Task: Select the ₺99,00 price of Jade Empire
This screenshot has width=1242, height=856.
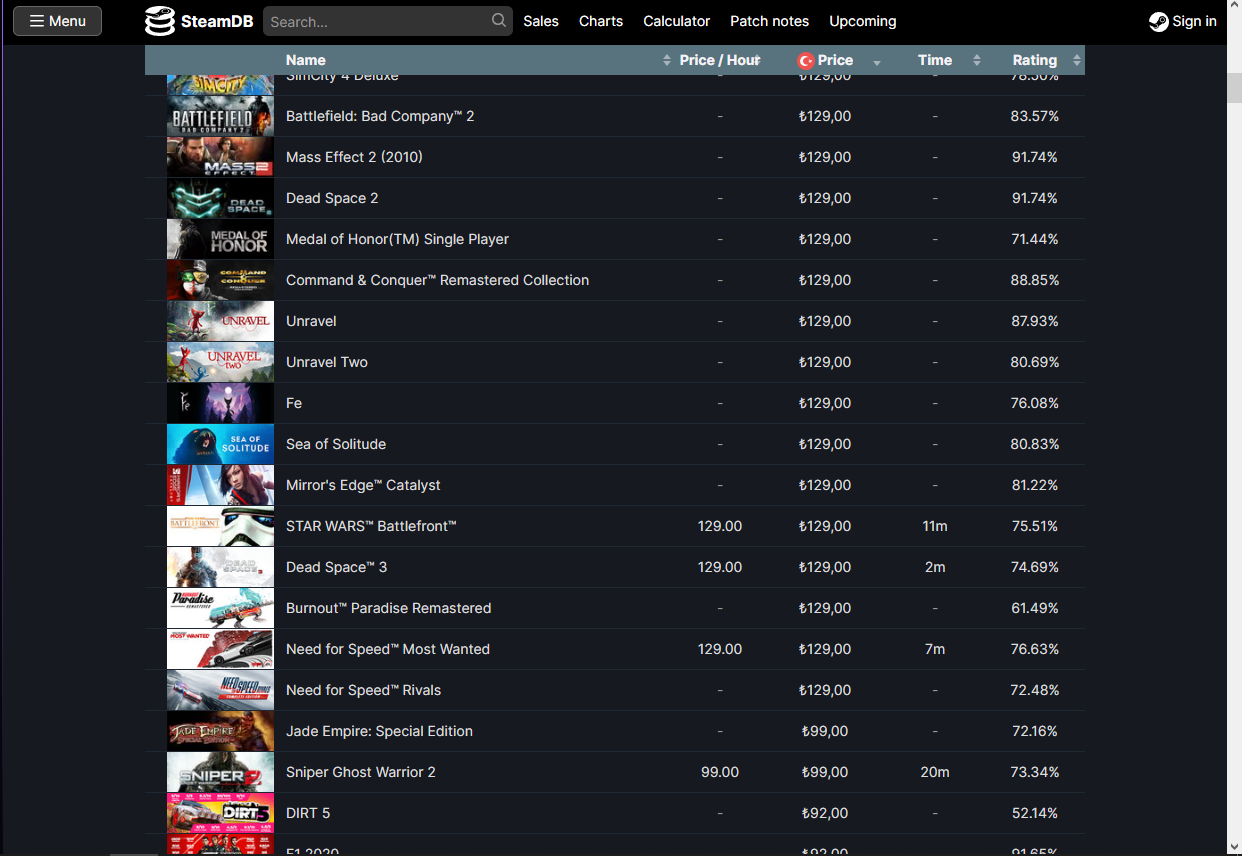Action: 825,731
